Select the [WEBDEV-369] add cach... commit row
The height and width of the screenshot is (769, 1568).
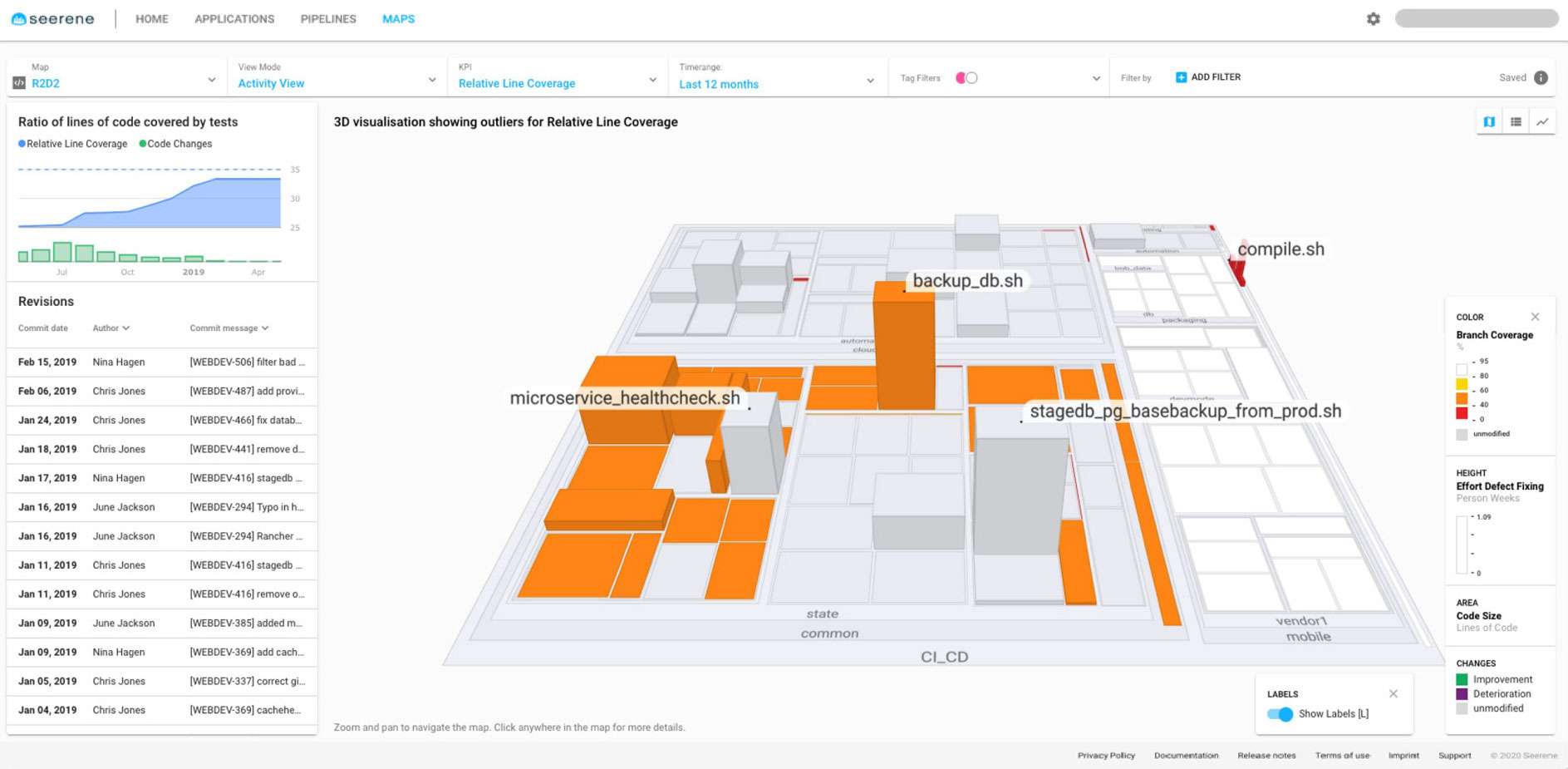(x=162, y=653)
